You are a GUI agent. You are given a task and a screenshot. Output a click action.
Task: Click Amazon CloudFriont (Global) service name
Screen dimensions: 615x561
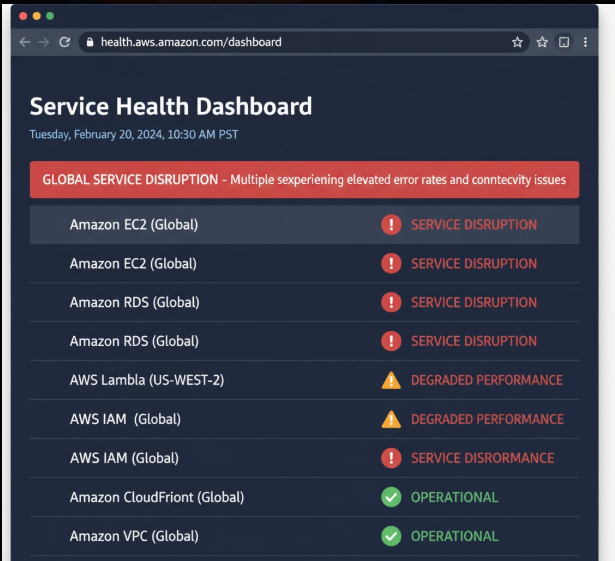point(157,497)
